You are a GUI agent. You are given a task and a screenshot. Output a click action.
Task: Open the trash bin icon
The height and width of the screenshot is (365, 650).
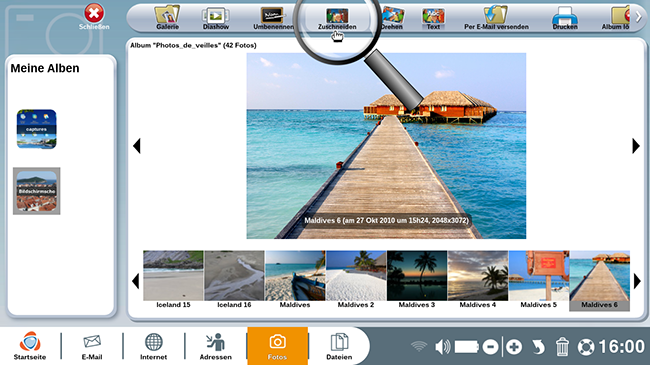tap(562, 347)
